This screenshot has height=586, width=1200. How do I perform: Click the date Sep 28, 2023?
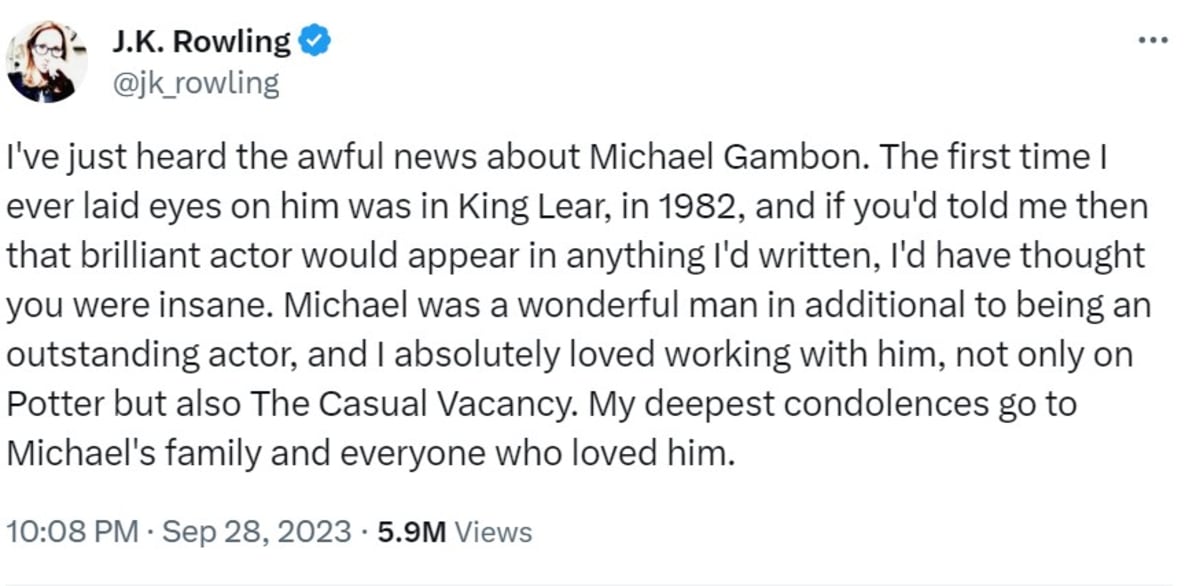point(255,531)
